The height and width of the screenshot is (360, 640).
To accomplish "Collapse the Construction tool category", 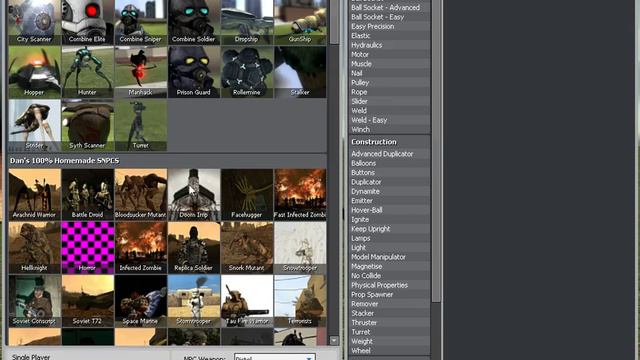I will pos(390,142).
